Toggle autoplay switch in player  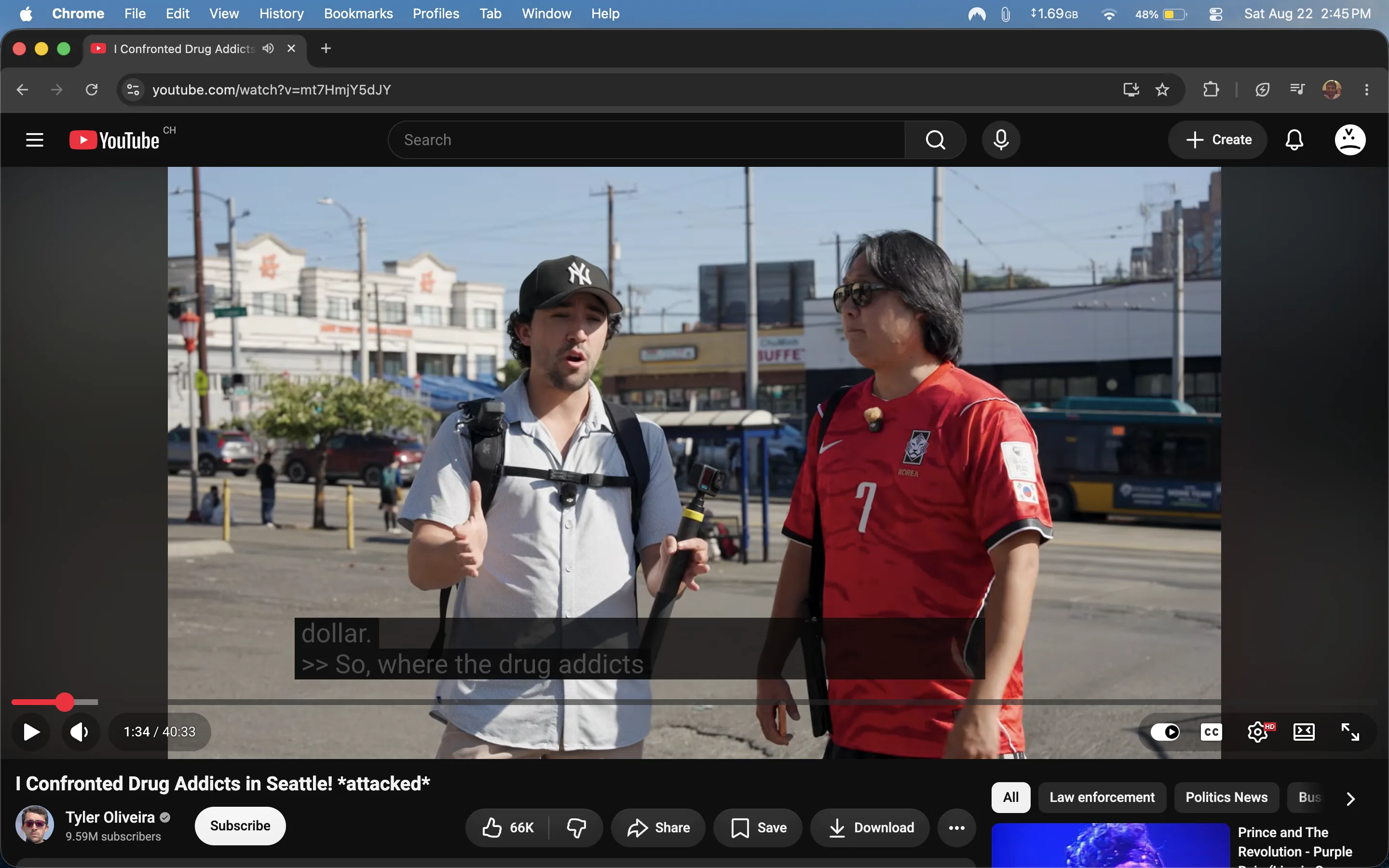pos(1165,732)
